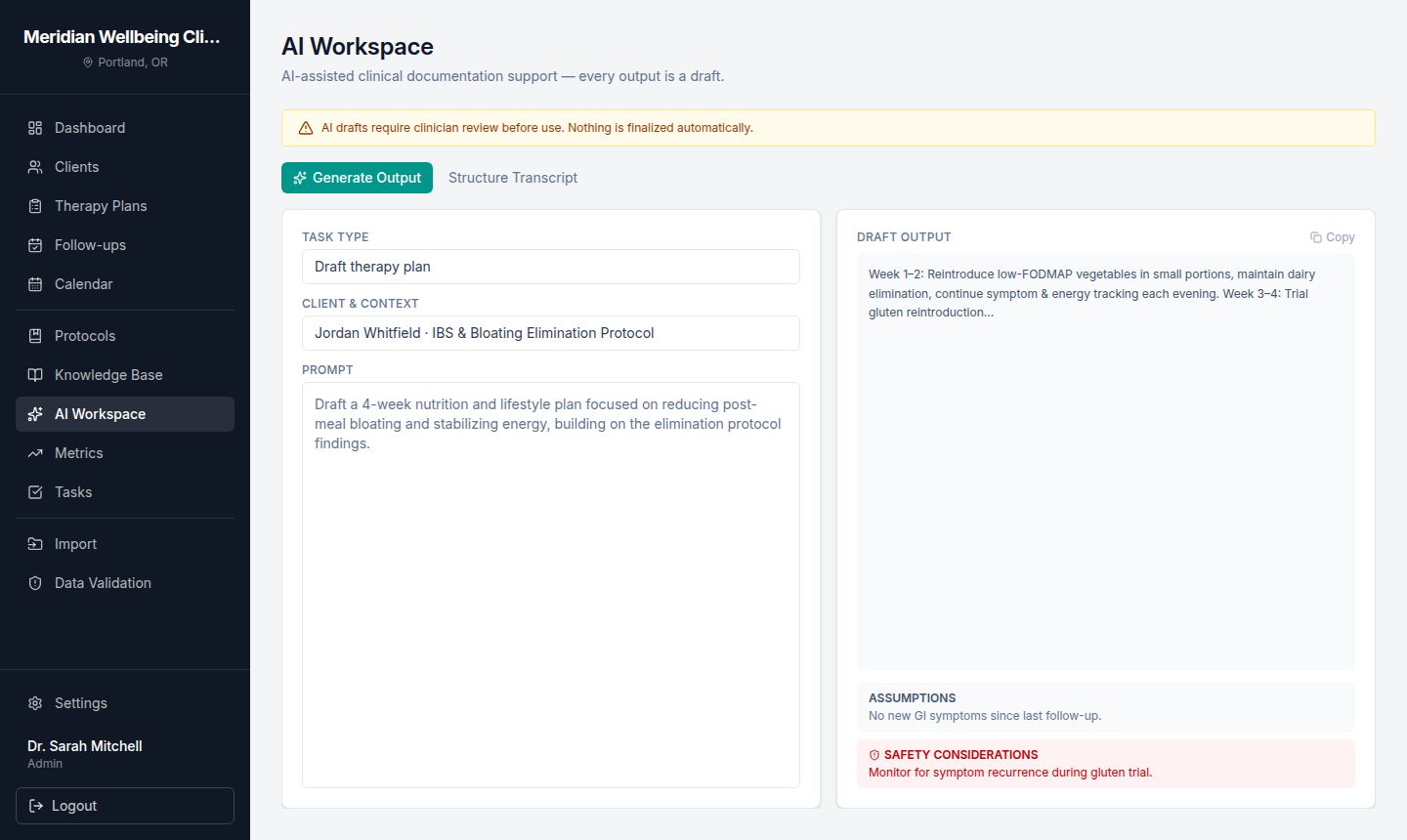Open Protocols from the sidebar
The height and width of the screenshot is (840, 1407).
pyautogui.click(x=125, y=336)
